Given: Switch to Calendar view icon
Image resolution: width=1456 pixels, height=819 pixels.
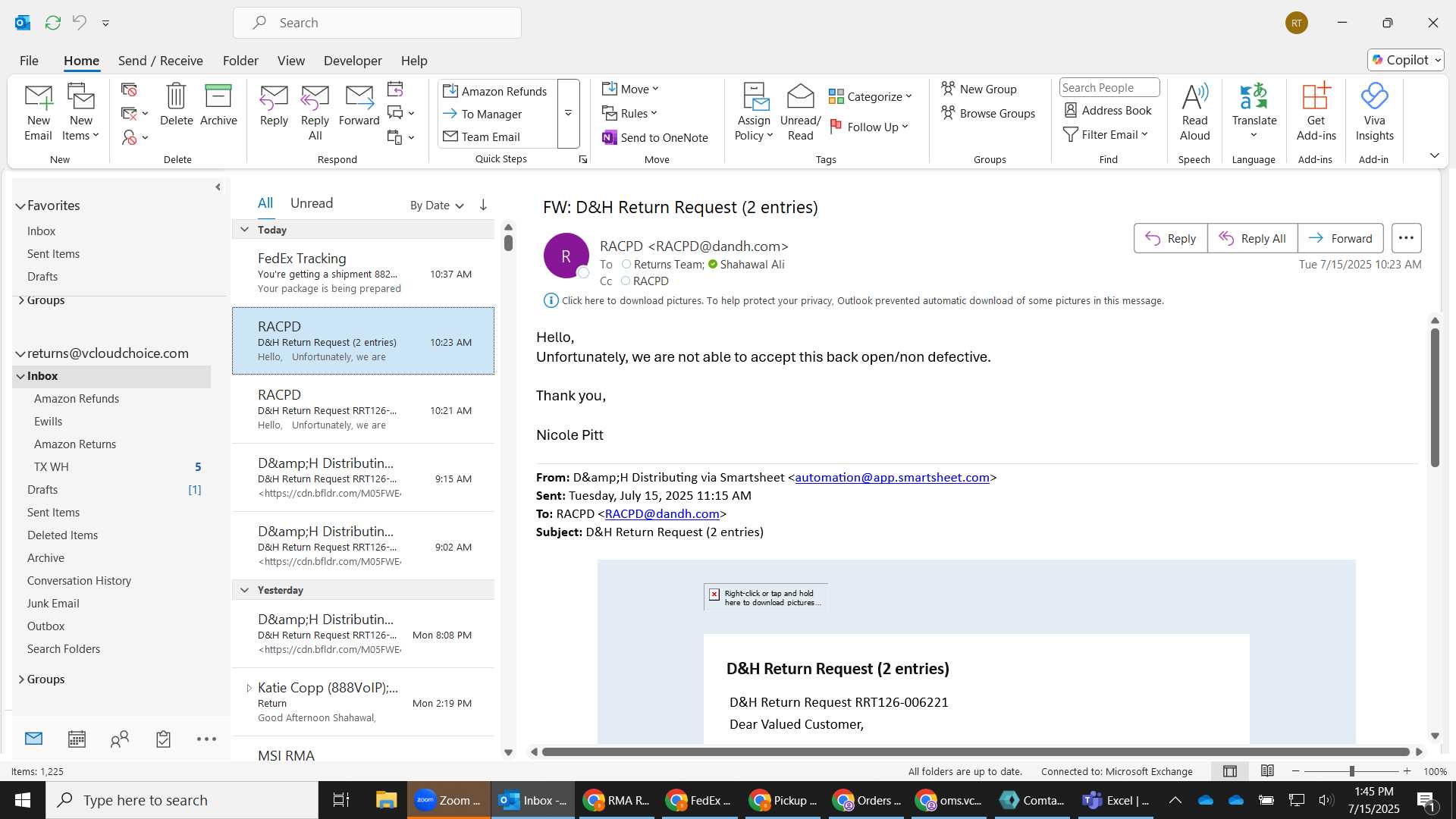Looking at the screenshot, I should 77,739.
